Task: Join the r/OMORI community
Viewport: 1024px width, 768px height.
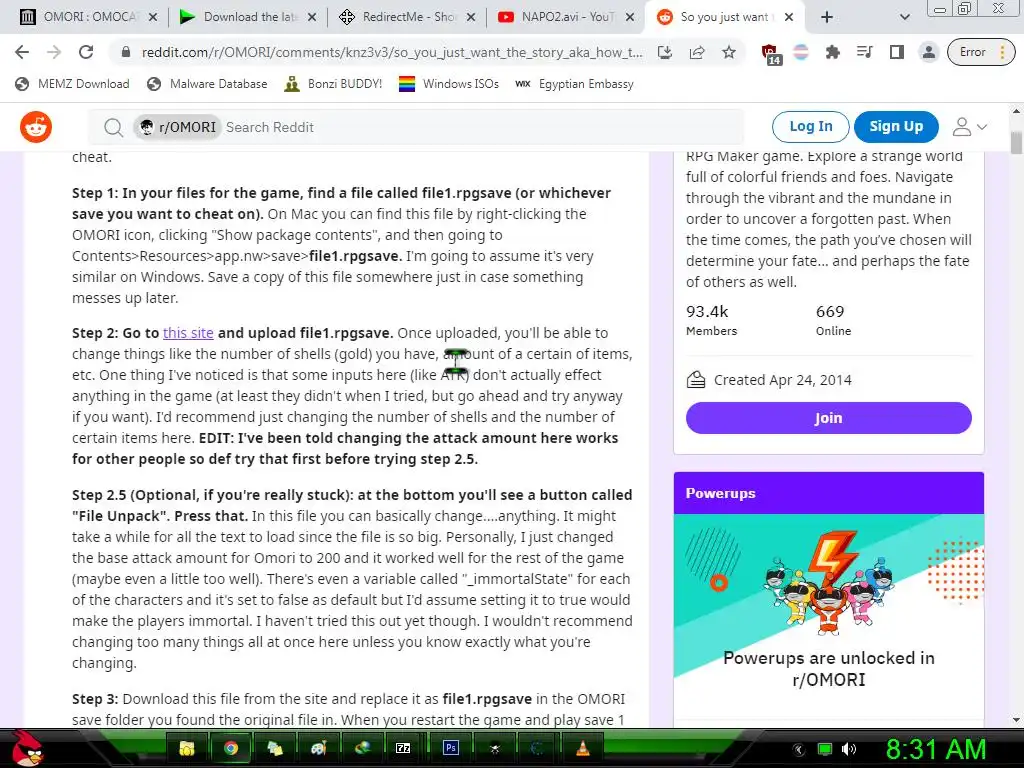Action: tap(828, 418)
